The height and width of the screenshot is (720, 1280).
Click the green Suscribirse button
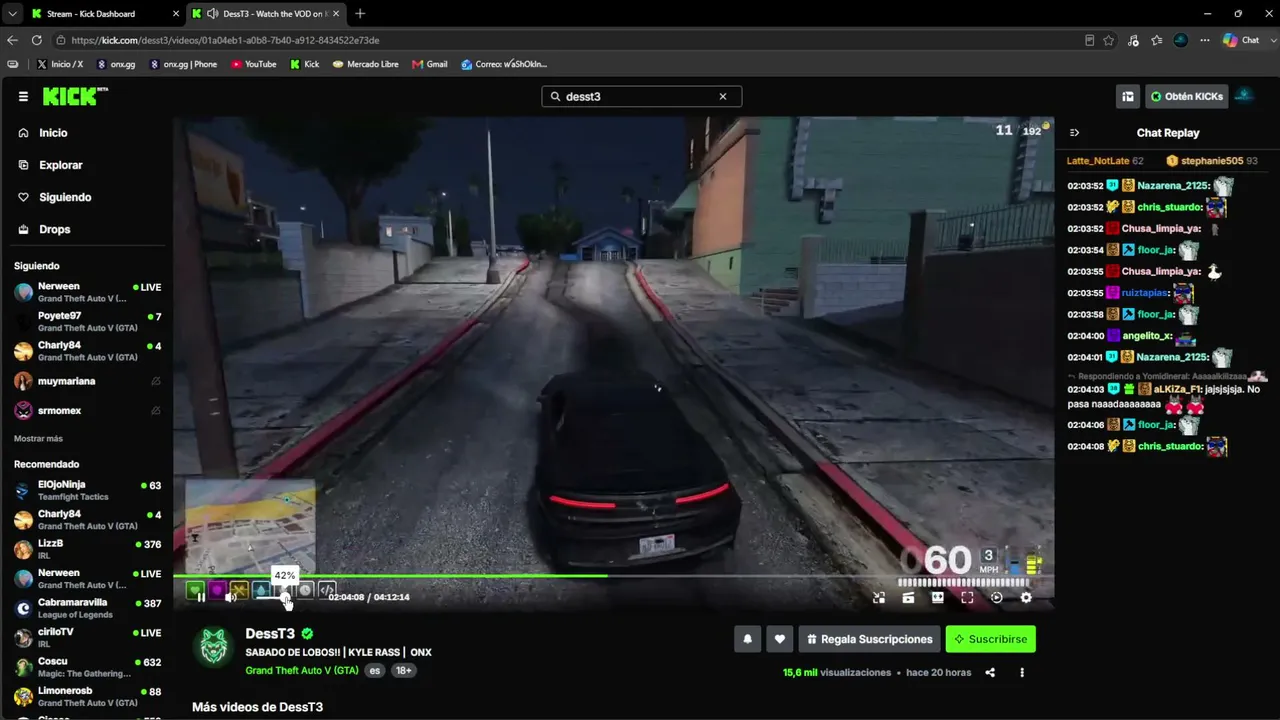point(990,639)
